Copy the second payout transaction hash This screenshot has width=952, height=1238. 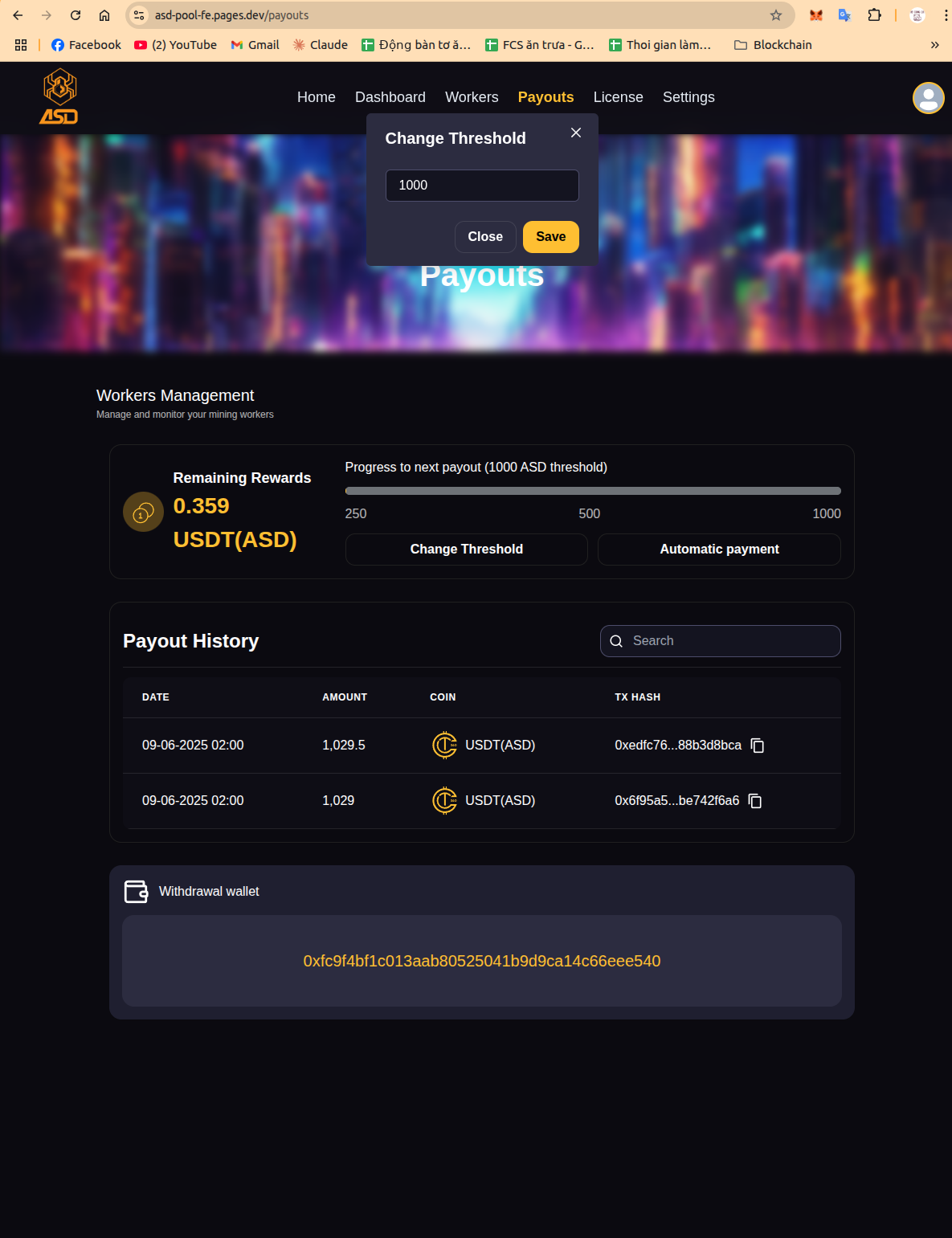point(754,801)
